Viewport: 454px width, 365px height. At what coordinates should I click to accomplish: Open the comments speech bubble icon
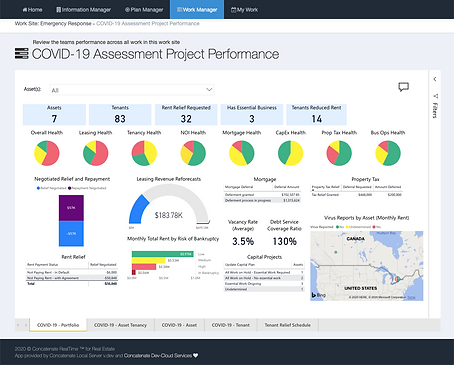(403, 87)
